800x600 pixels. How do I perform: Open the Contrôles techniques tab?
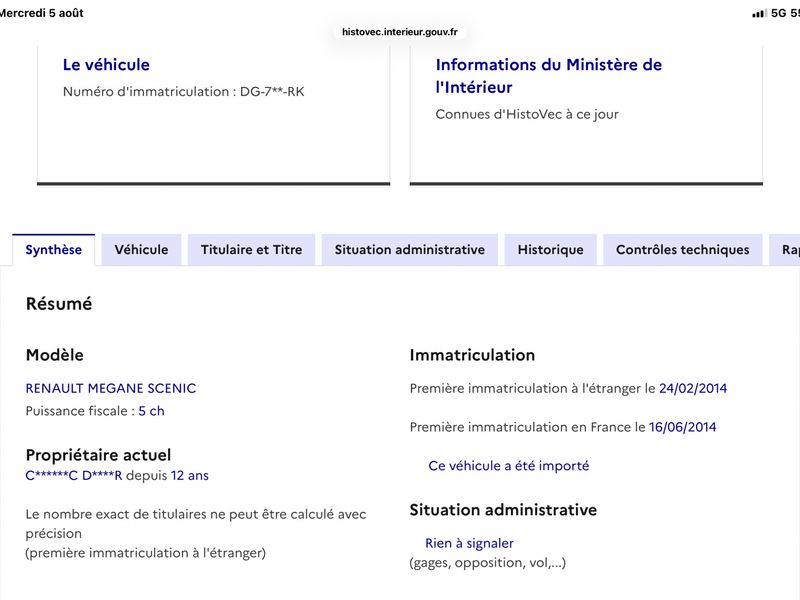[683, 249]
